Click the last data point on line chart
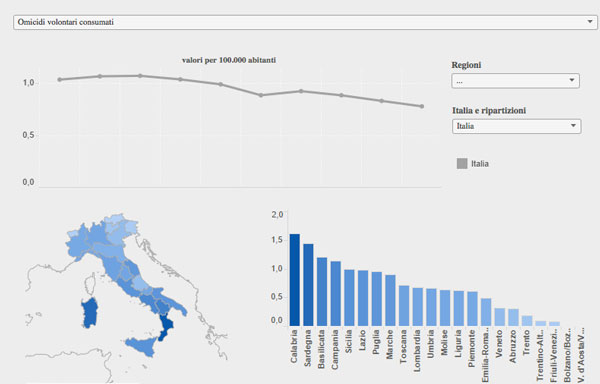The height and width of the screenshot is (384, 600). click(x=422, y=106)
